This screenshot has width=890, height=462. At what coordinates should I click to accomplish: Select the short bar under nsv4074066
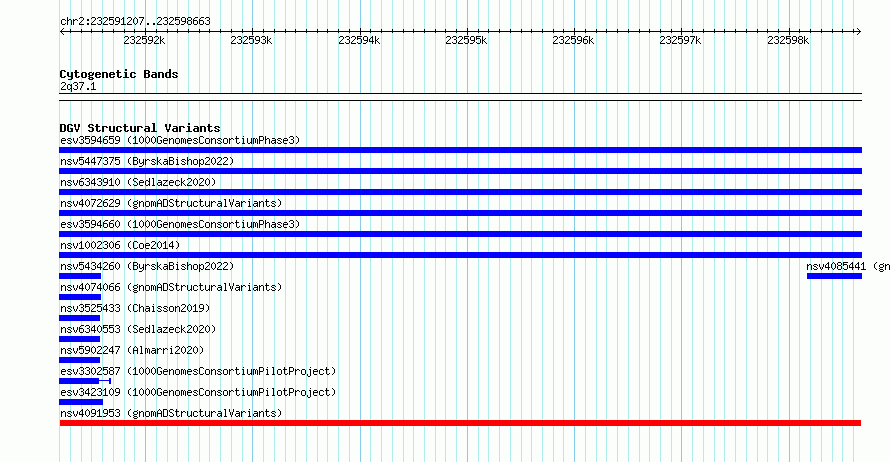point(80,297)
